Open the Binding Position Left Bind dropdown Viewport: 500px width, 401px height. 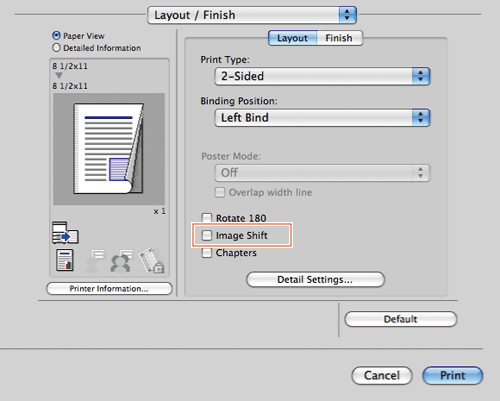[x=322, y=118]
